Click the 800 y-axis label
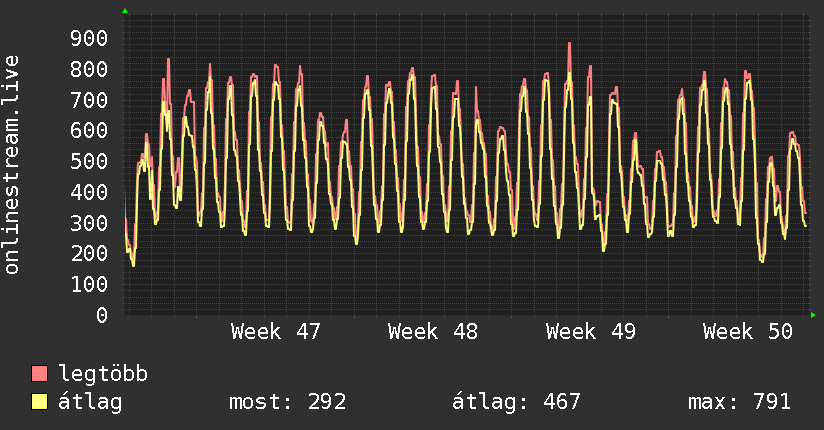This screenshot has width=824, height=430. (89, 69)
